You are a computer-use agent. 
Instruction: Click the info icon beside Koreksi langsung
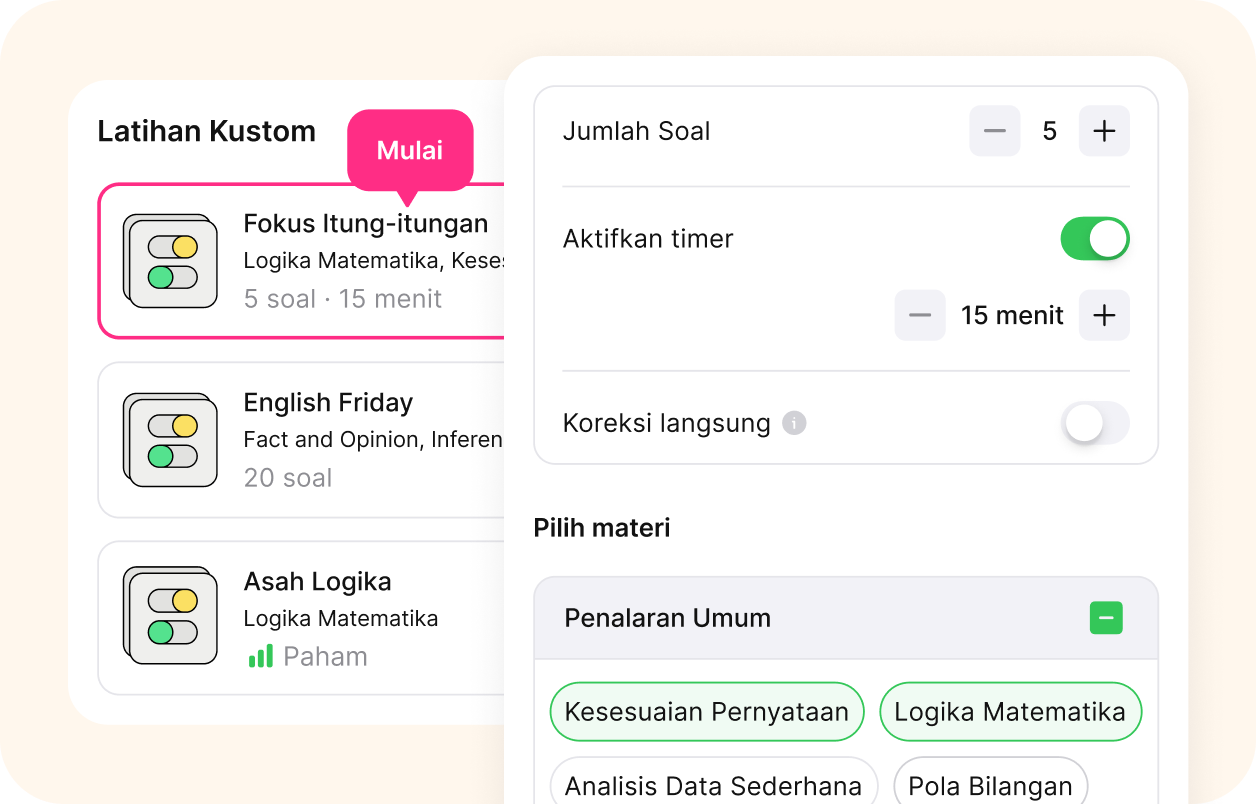tap(794, 423)
